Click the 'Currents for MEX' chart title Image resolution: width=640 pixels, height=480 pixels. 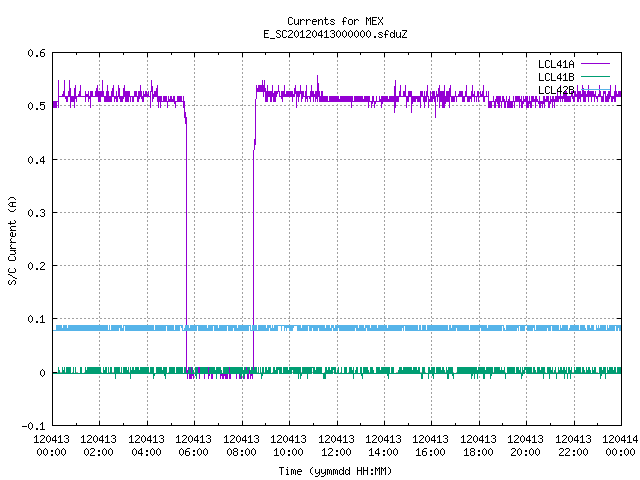(x=335, y=21)
